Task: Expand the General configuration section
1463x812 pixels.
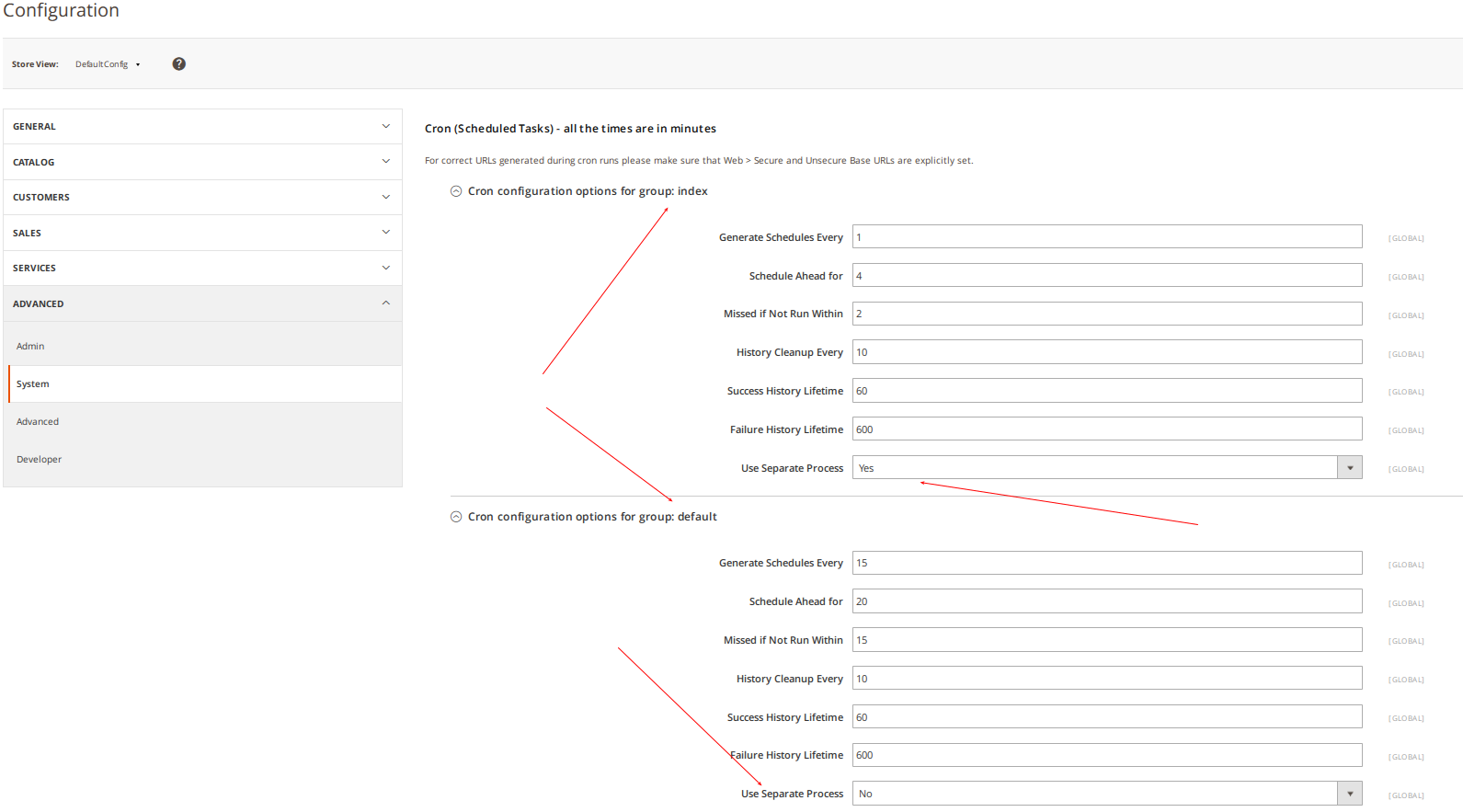Action: point(202,127)
